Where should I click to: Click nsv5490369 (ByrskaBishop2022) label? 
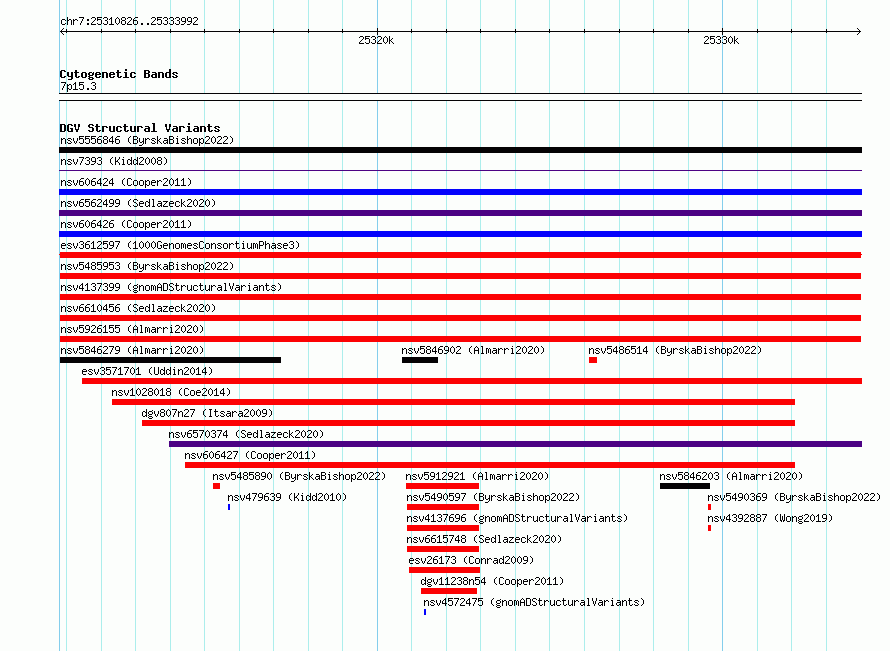[x=794, y=497]
